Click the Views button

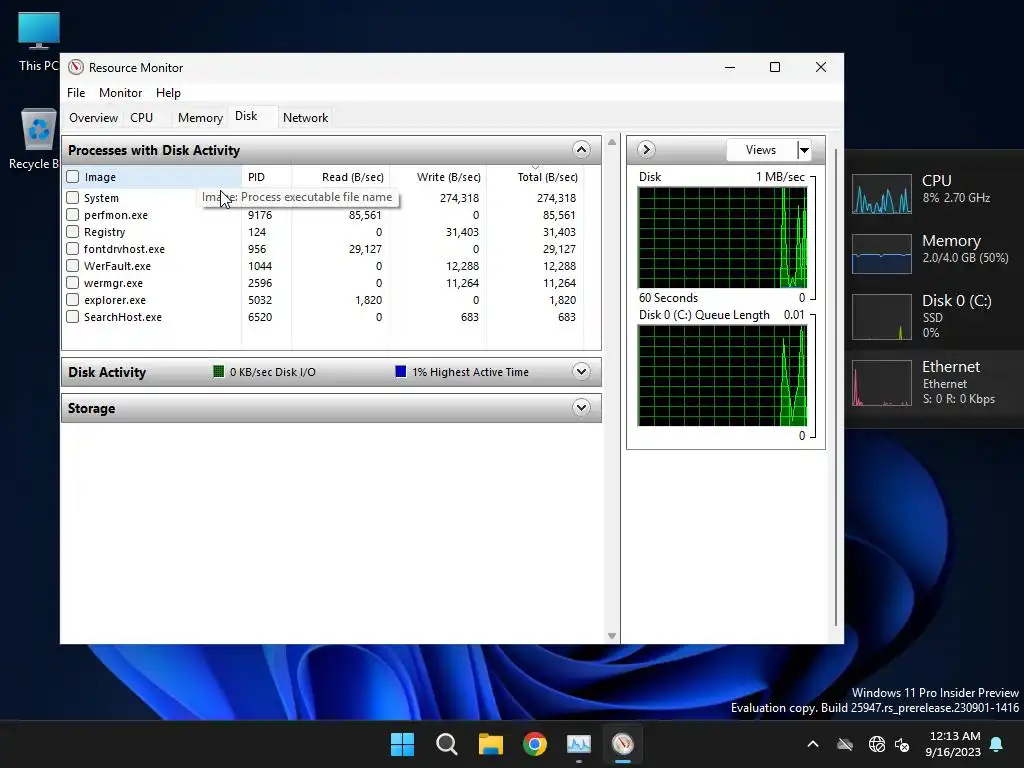761,150
